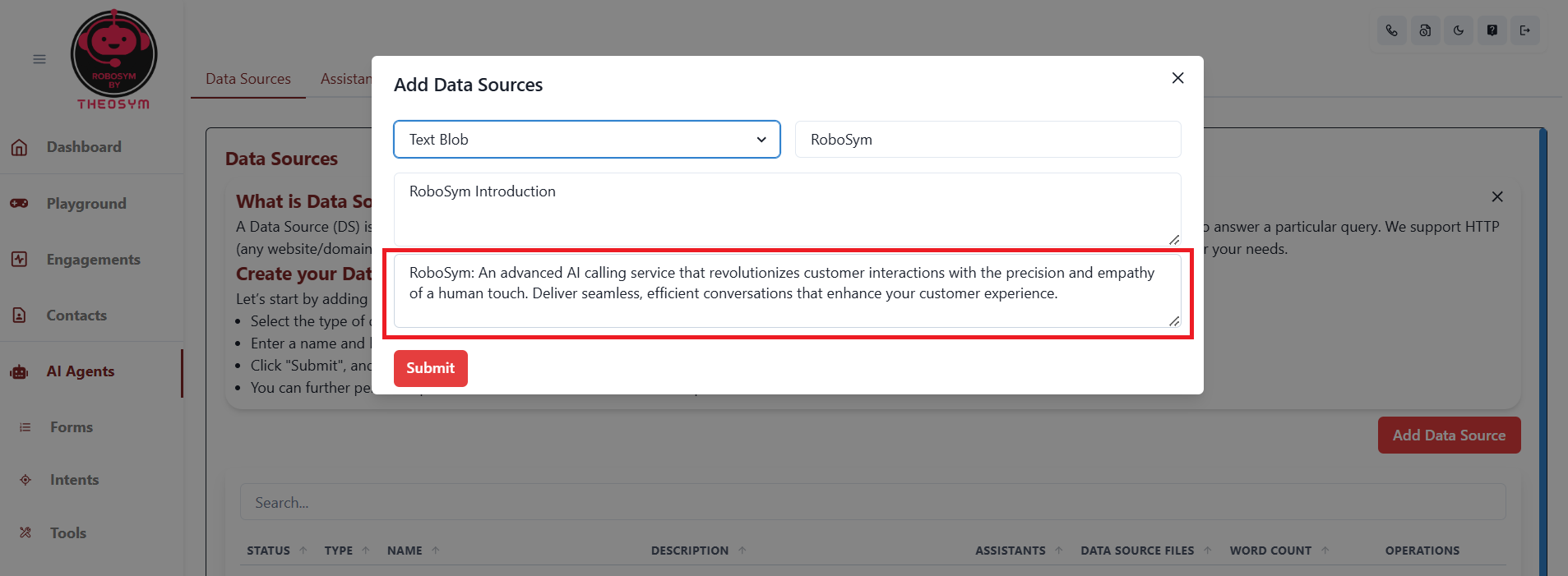Select AI Agents in the sidebar
The height and width of the screenshot is (576, 1568).
(x=81, y=371)
